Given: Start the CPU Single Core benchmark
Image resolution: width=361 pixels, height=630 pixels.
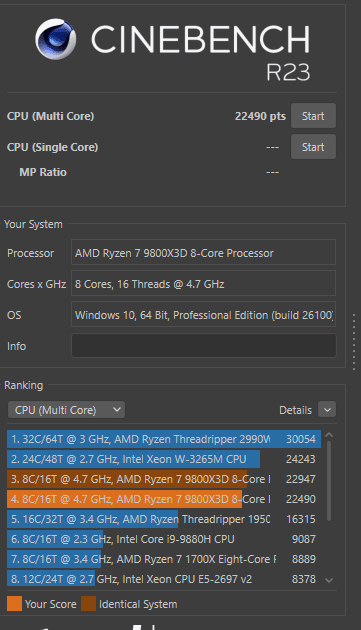Looking at the screenshot, I should [x=313, y=147].
